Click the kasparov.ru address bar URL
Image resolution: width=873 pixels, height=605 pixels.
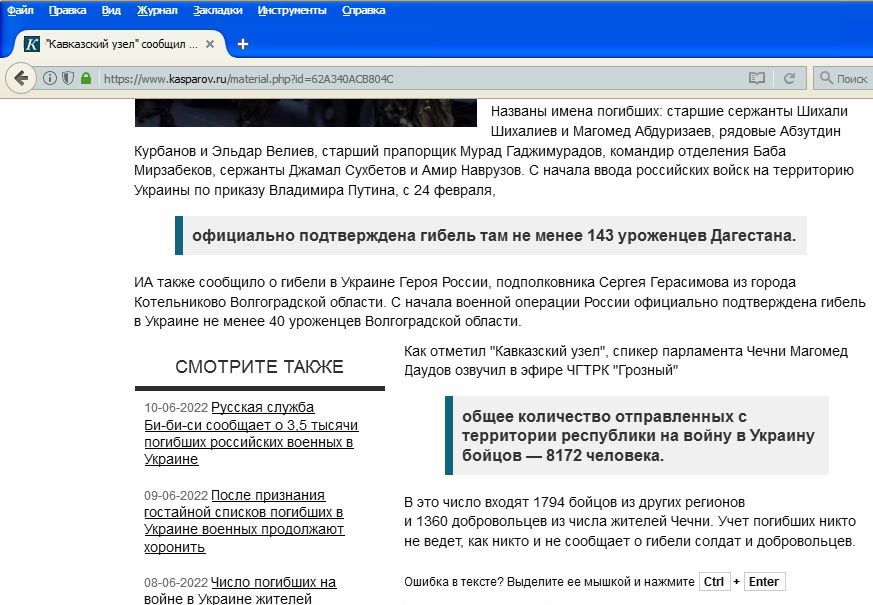[x=248, y=78]
